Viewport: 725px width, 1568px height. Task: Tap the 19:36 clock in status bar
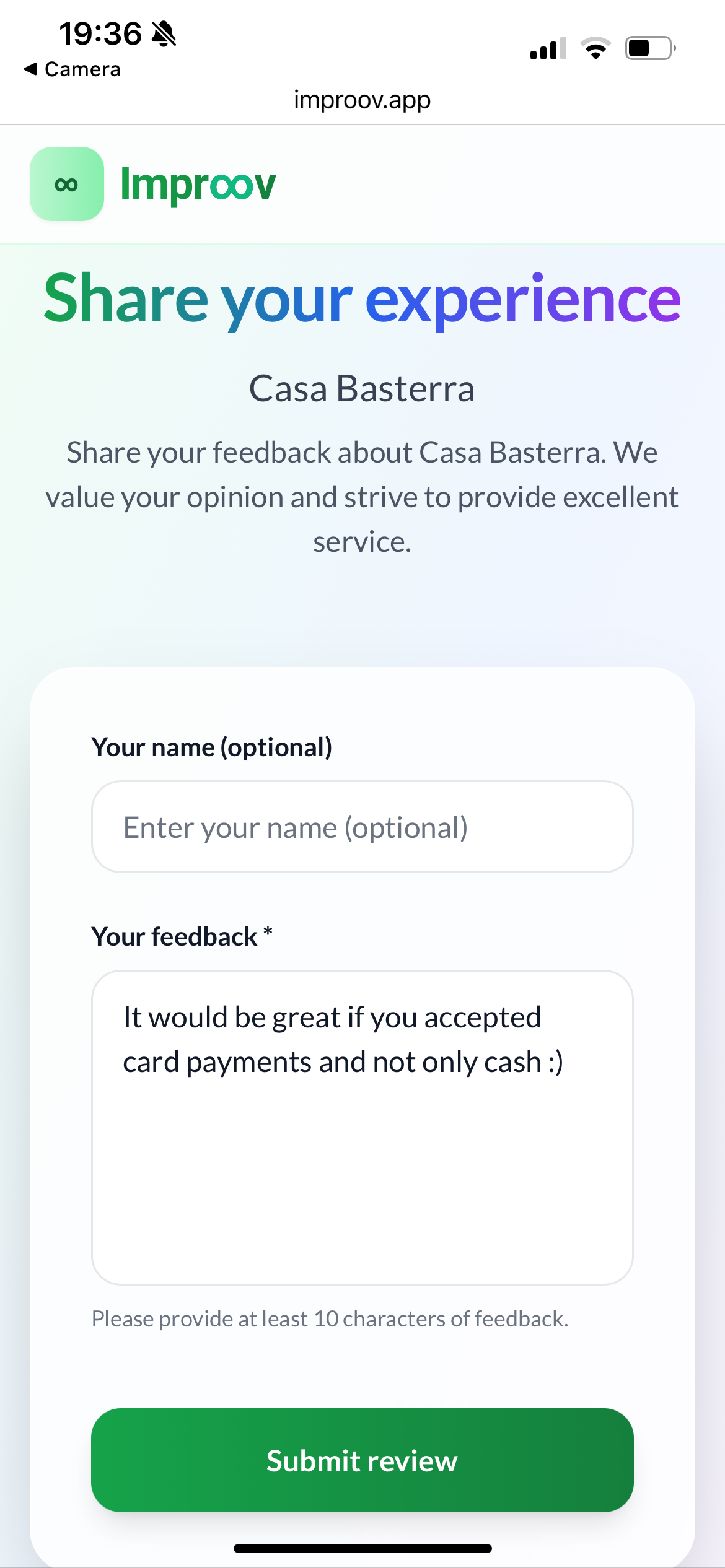point(100,33)
